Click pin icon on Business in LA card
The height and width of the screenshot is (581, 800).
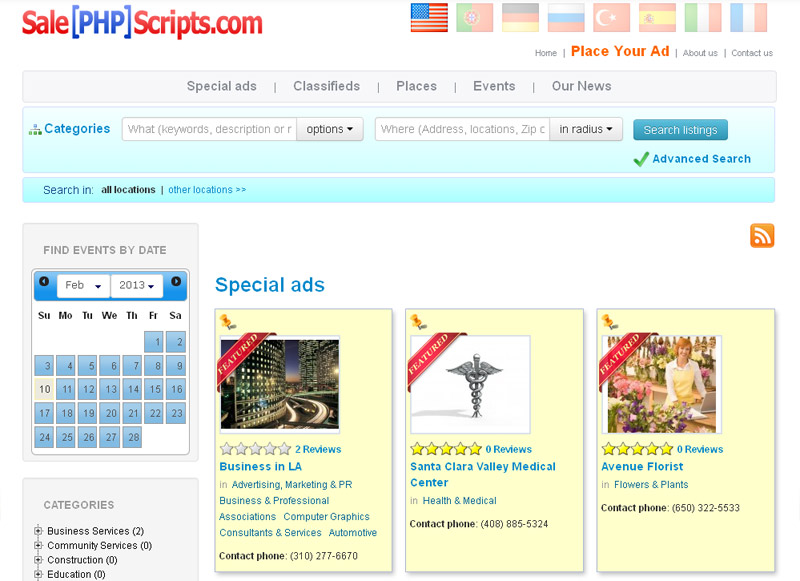coord(228,322)
